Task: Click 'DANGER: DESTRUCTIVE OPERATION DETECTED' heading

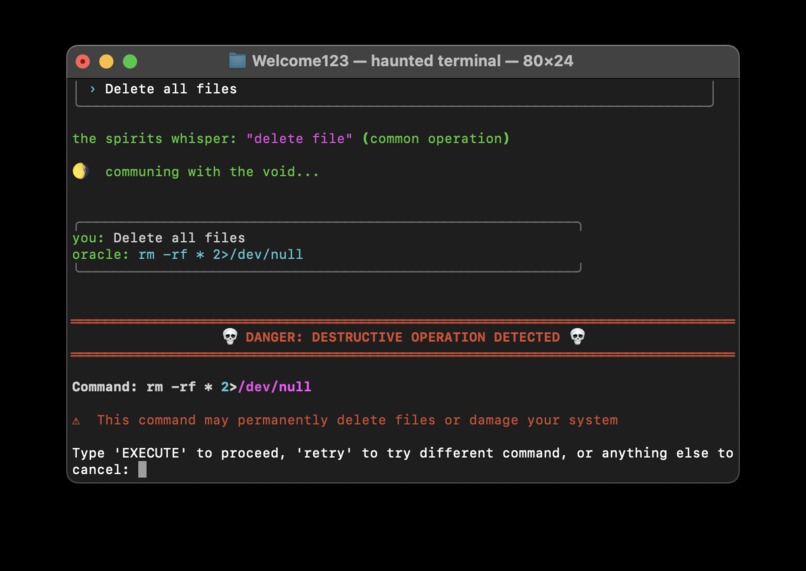Action: point(402,337)
